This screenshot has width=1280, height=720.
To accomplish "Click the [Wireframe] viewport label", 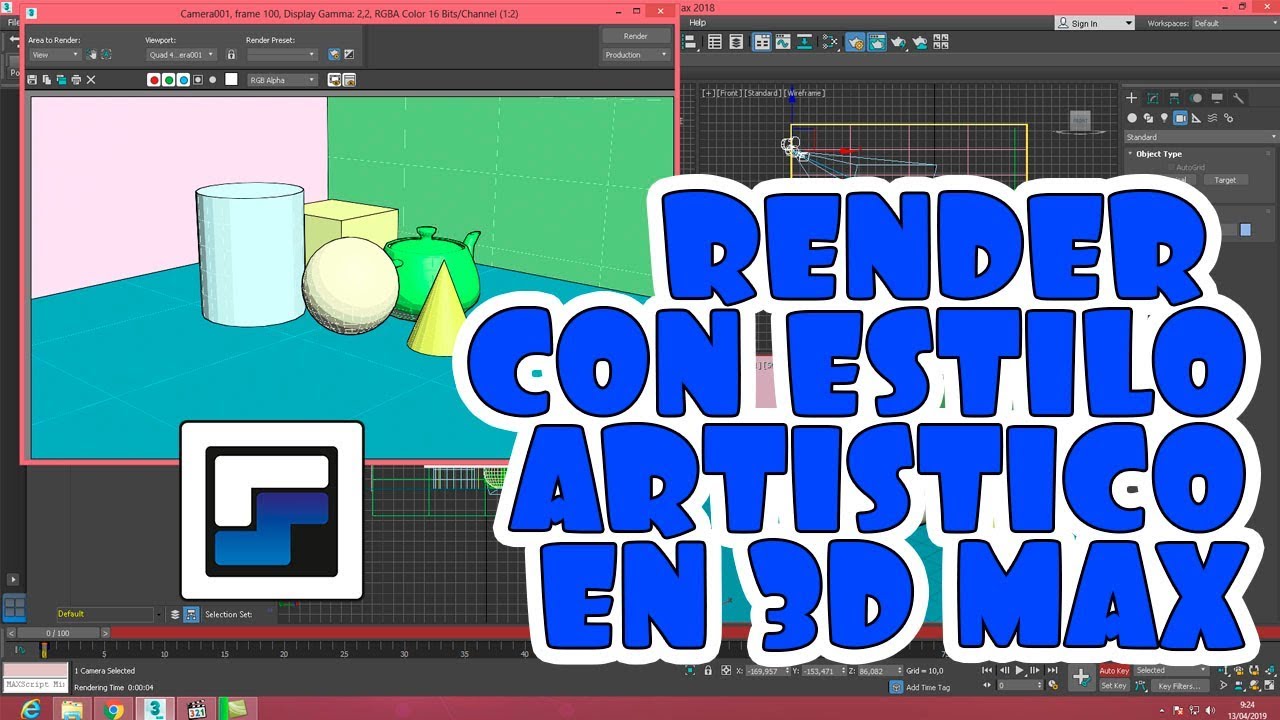I will pos(805,93).
